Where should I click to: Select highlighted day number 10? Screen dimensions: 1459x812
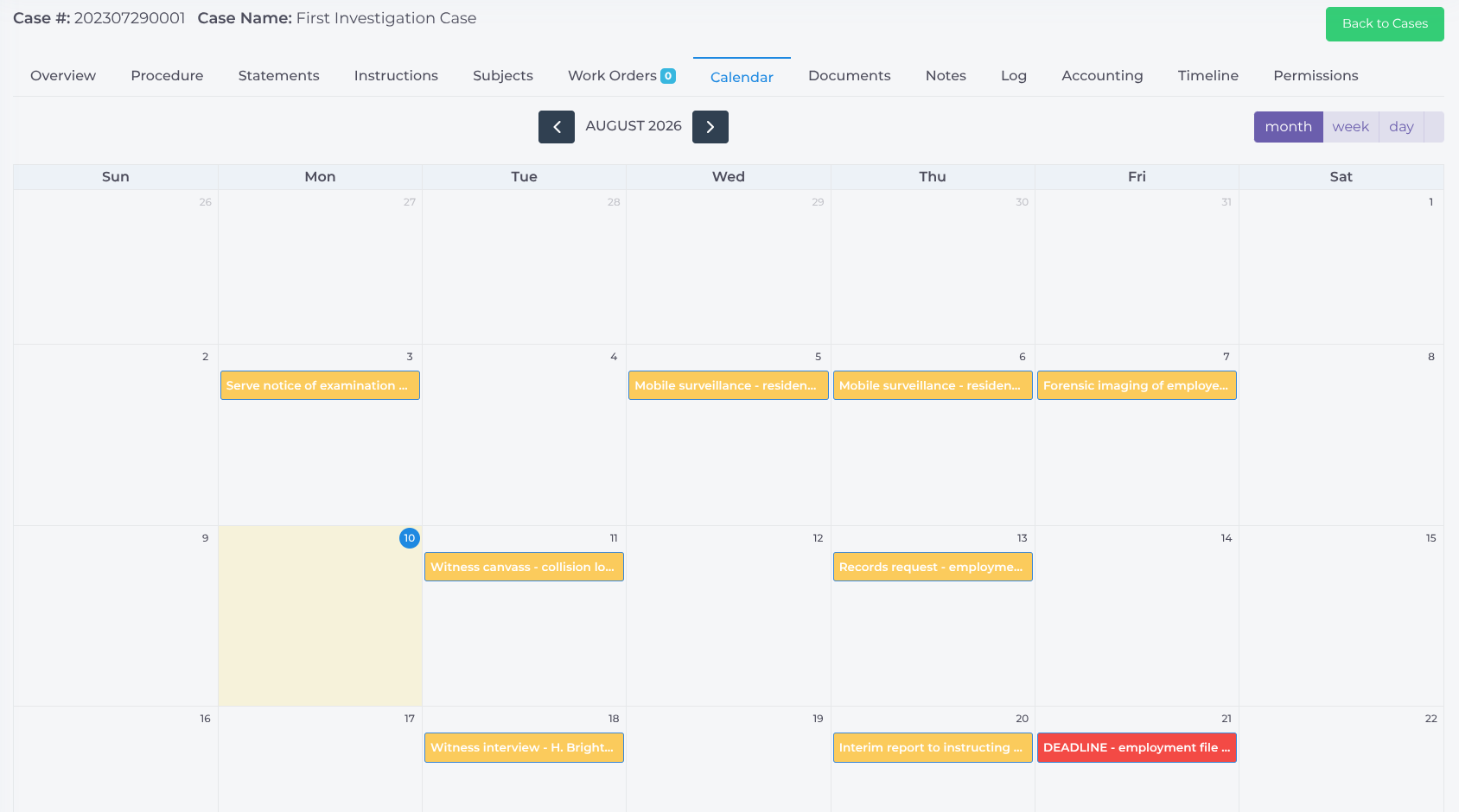[x=410, y=538]
